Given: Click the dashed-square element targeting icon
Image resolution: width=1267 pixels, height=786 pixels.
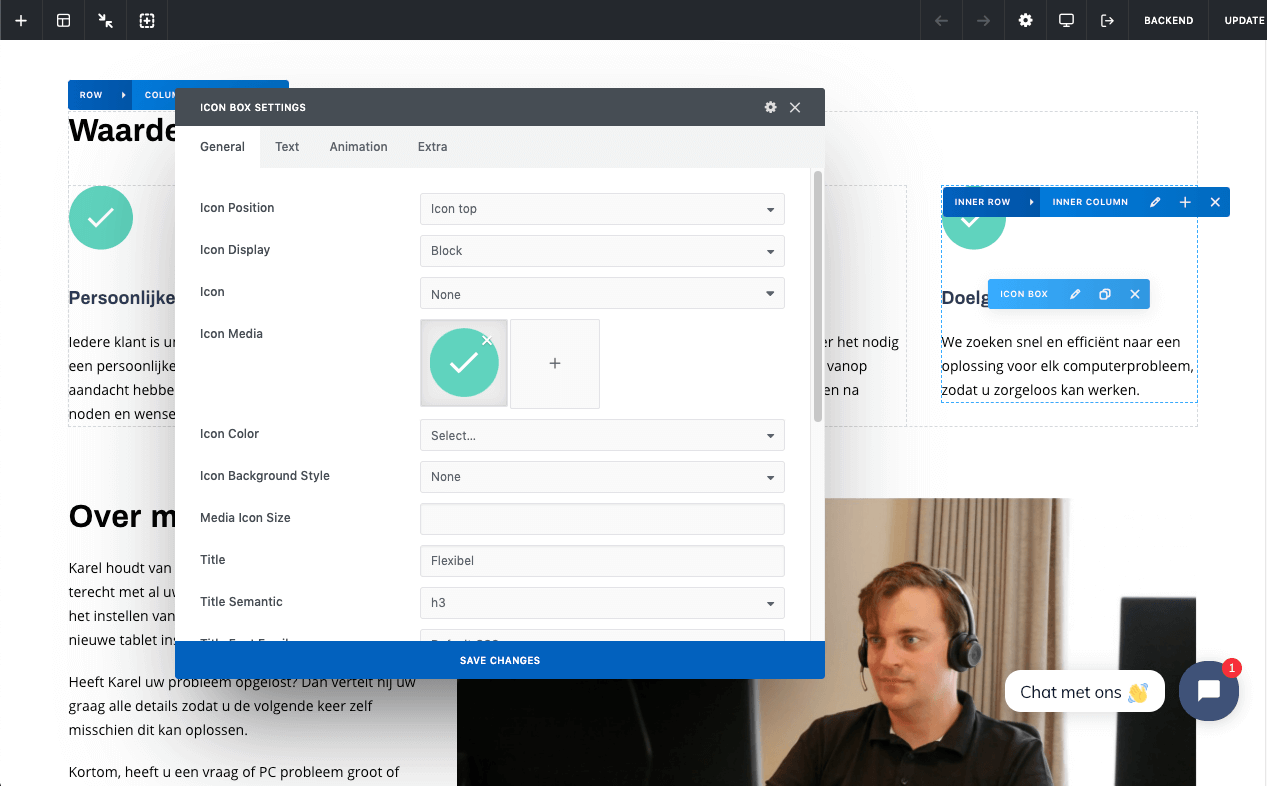Looking at the screenshot, I should [147, 20].
